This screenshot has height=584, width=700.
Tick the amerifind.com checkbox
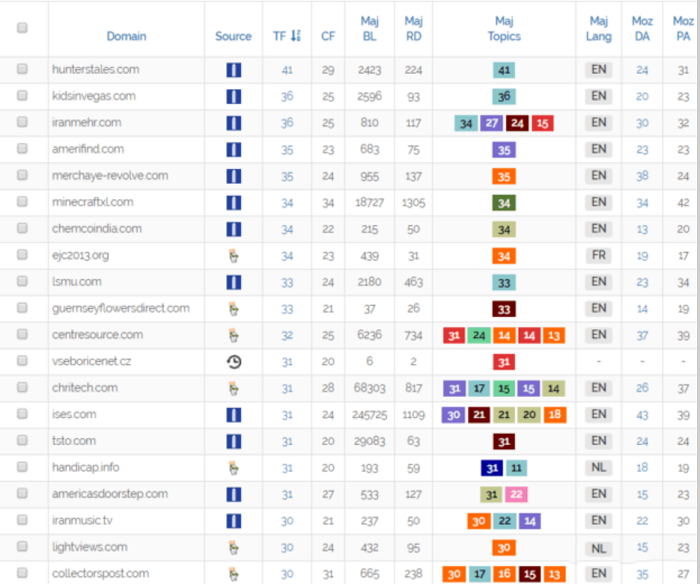[x=22, y=149]
